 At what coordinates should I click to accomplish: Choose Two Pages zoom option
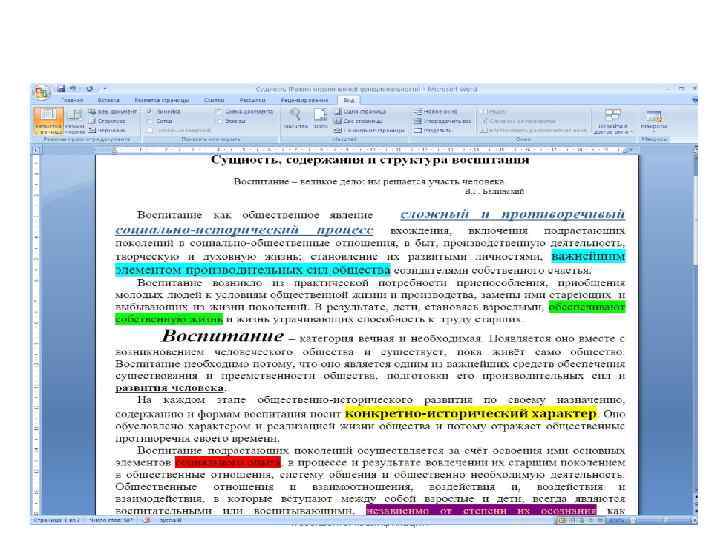[359, 121]
